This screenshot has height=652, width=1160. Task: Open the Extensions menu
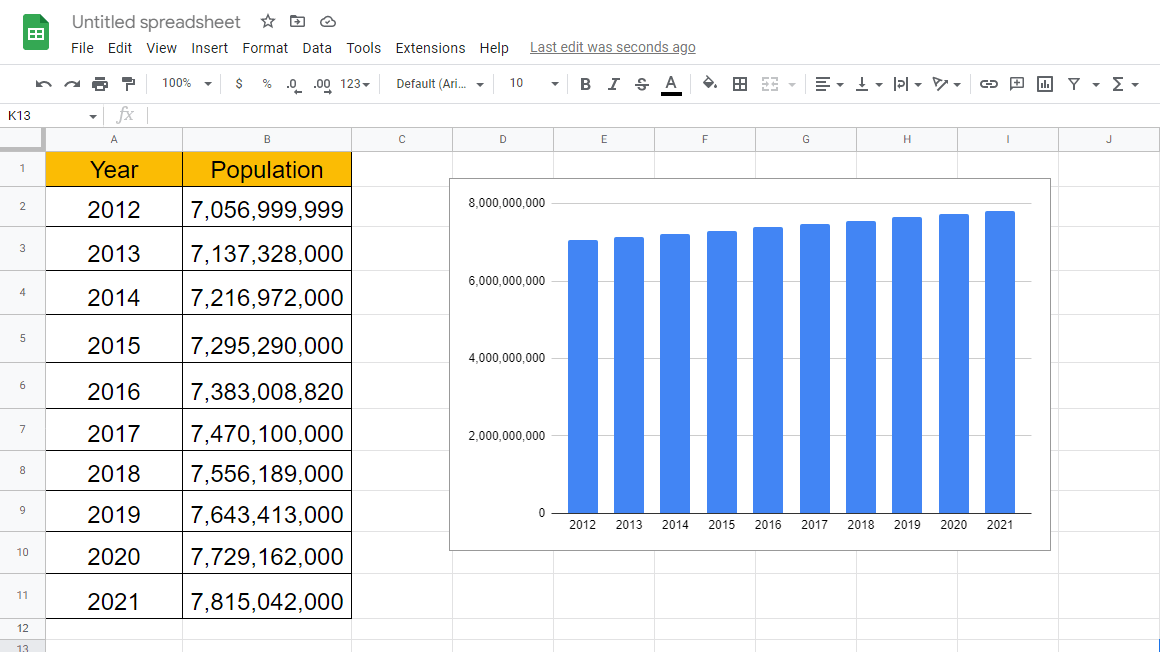pyautogui.click(x=430, y=48)
